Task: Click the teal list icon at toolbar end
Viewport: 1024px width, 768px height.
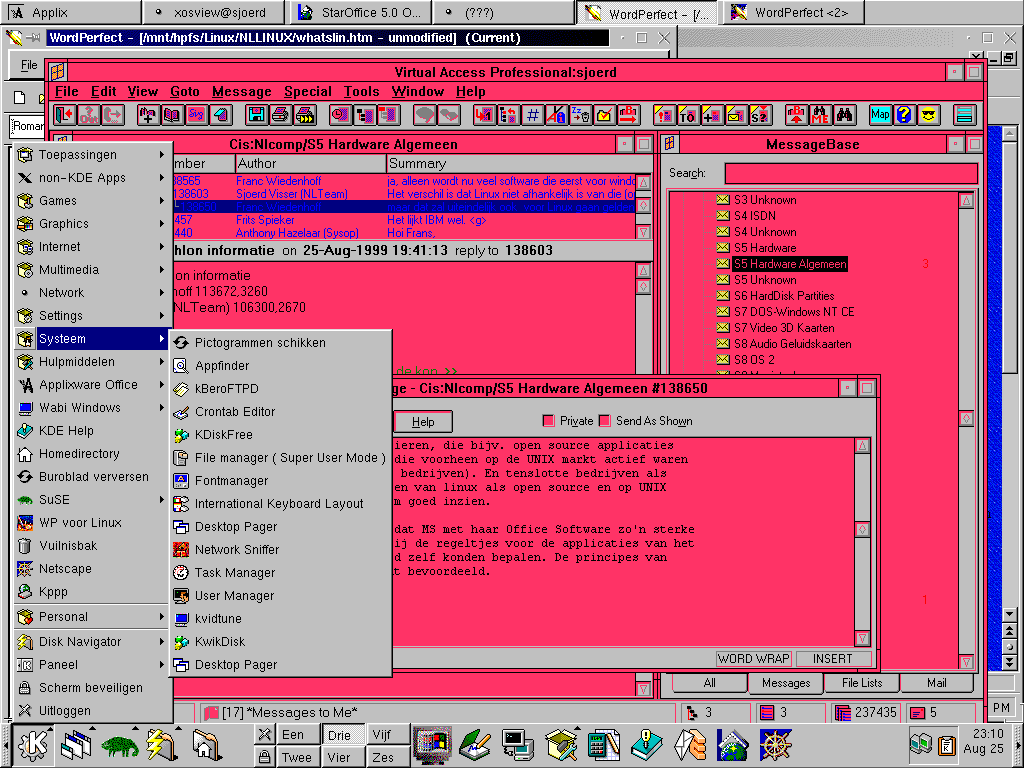Action: point(964,115)
